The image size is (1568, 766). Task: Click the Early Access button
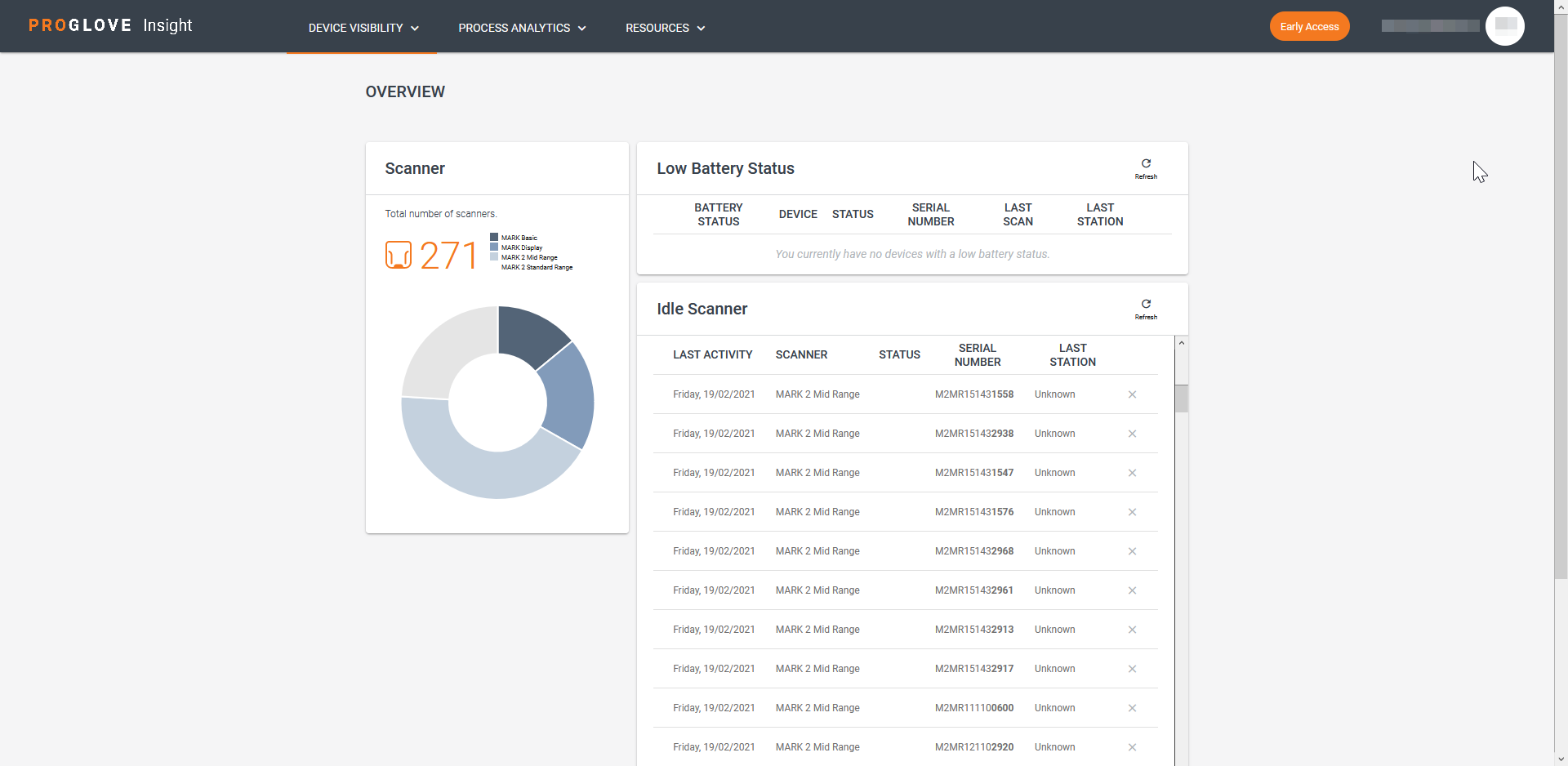click(x=1309, y=26)
